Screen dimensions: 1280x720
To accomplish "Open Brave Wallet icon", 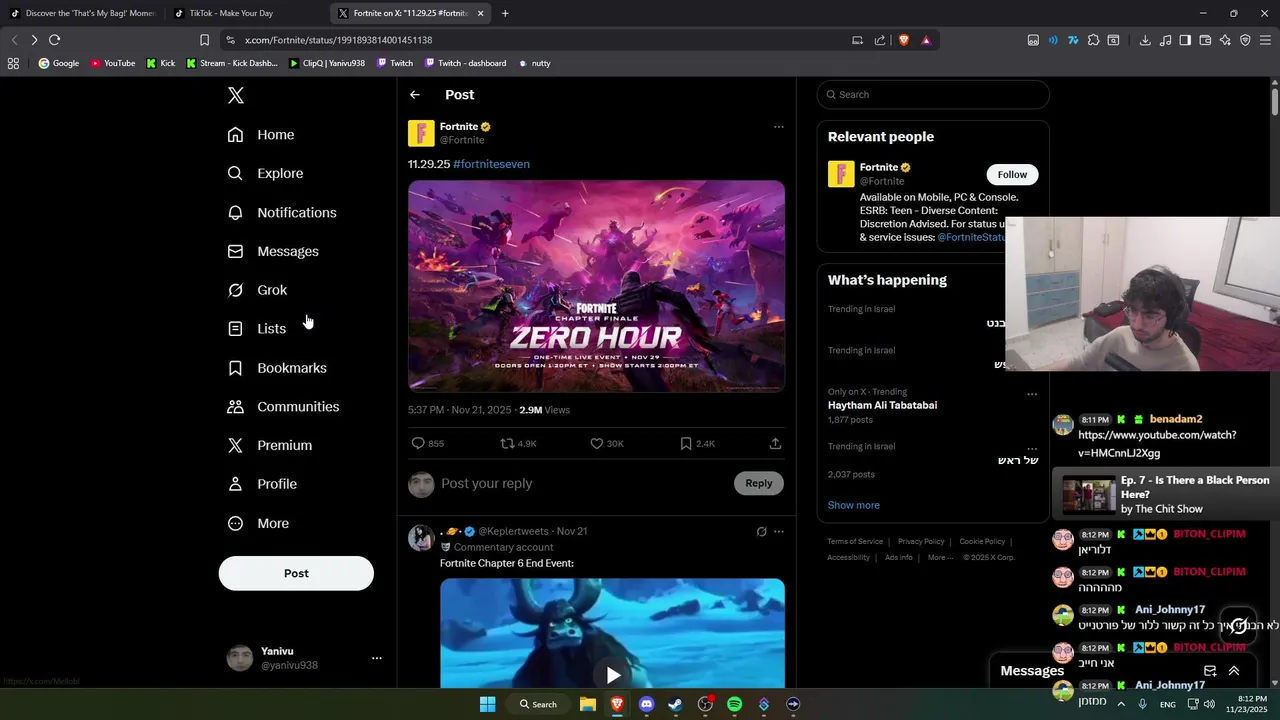I will (x=1205, y=40).
